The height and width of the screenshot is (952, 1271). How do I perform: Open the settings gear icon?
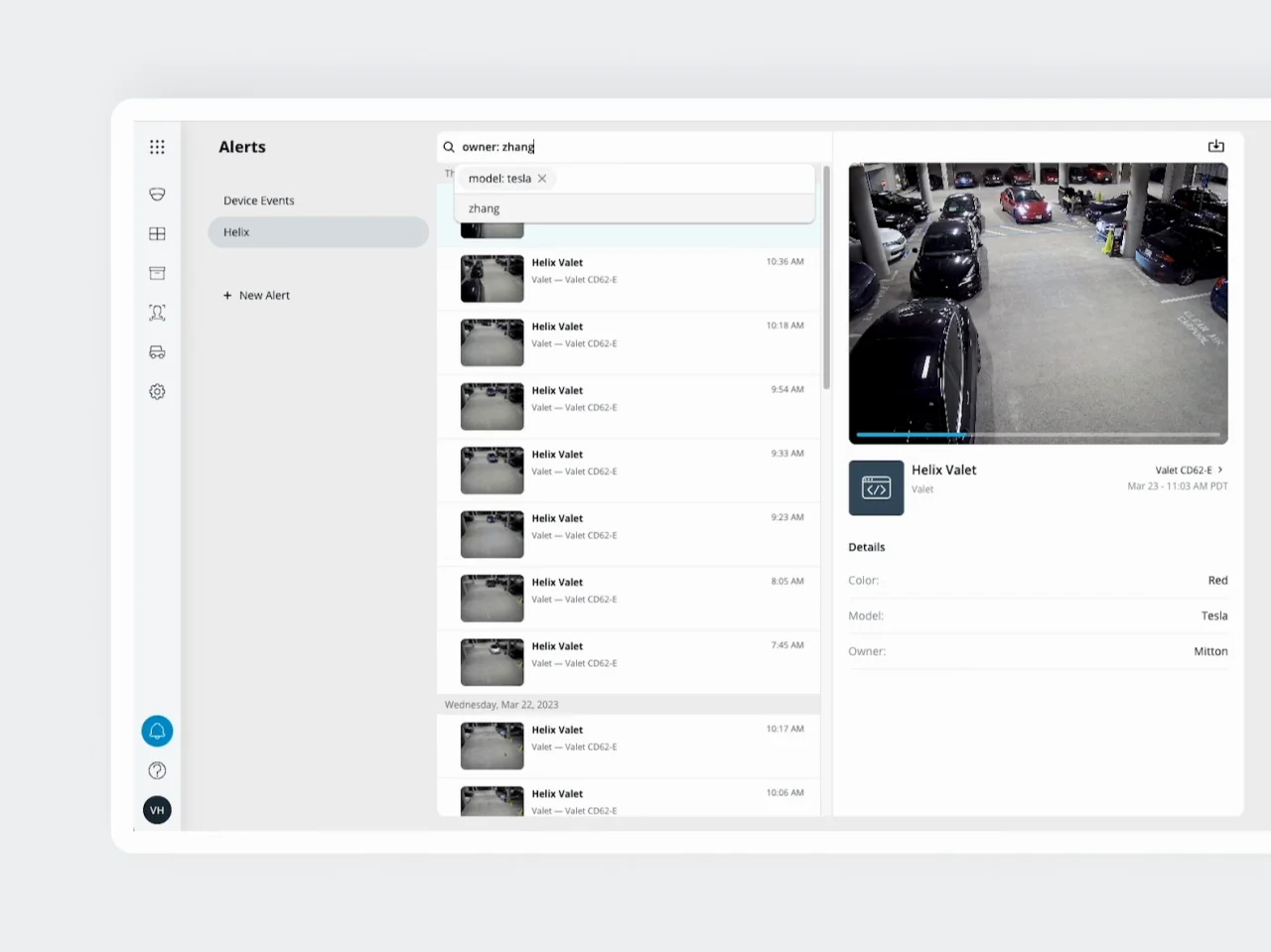tap(157, 392)
